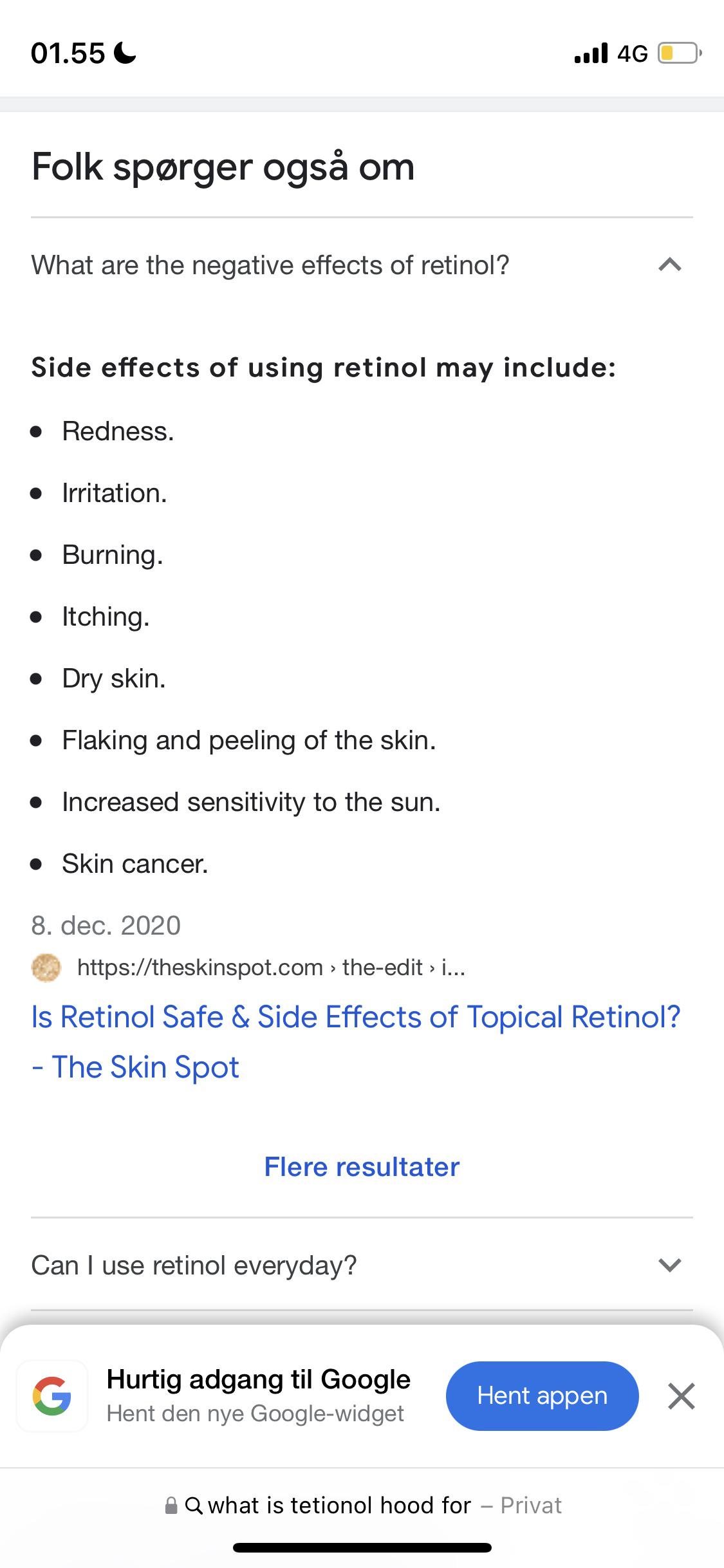The height and width of the screenshot is (1568, 724).
Task: Tap the home indicator bar at bottom
Action: [362, 1548]
